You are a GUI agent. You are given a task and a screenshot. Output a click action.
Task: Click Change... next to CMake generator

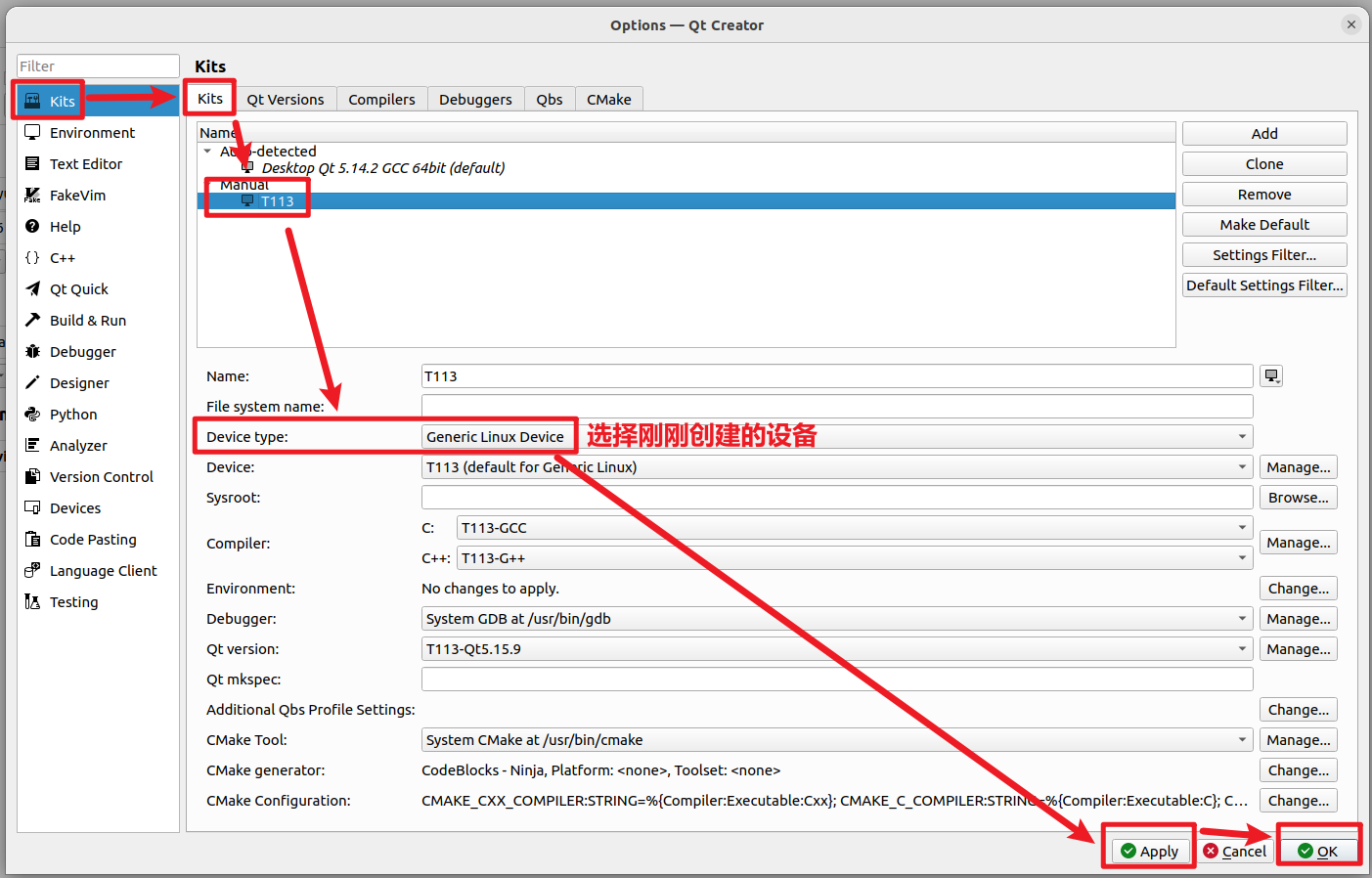click(1299, 769)
